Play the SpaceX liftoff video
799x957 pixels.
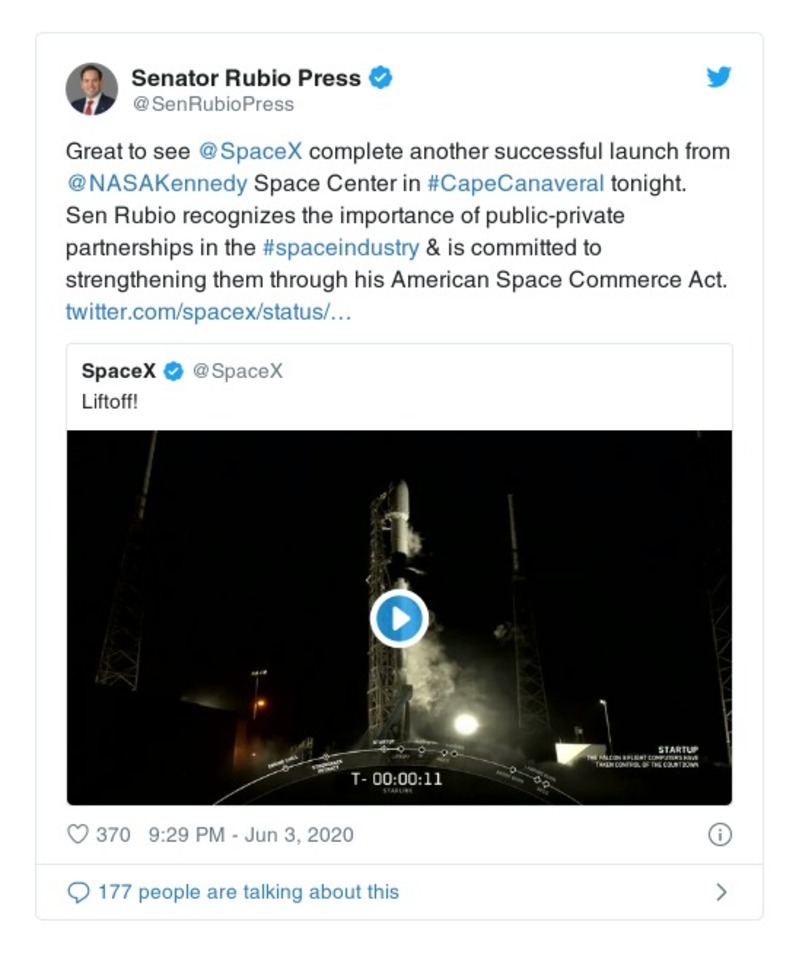point(399,618)
